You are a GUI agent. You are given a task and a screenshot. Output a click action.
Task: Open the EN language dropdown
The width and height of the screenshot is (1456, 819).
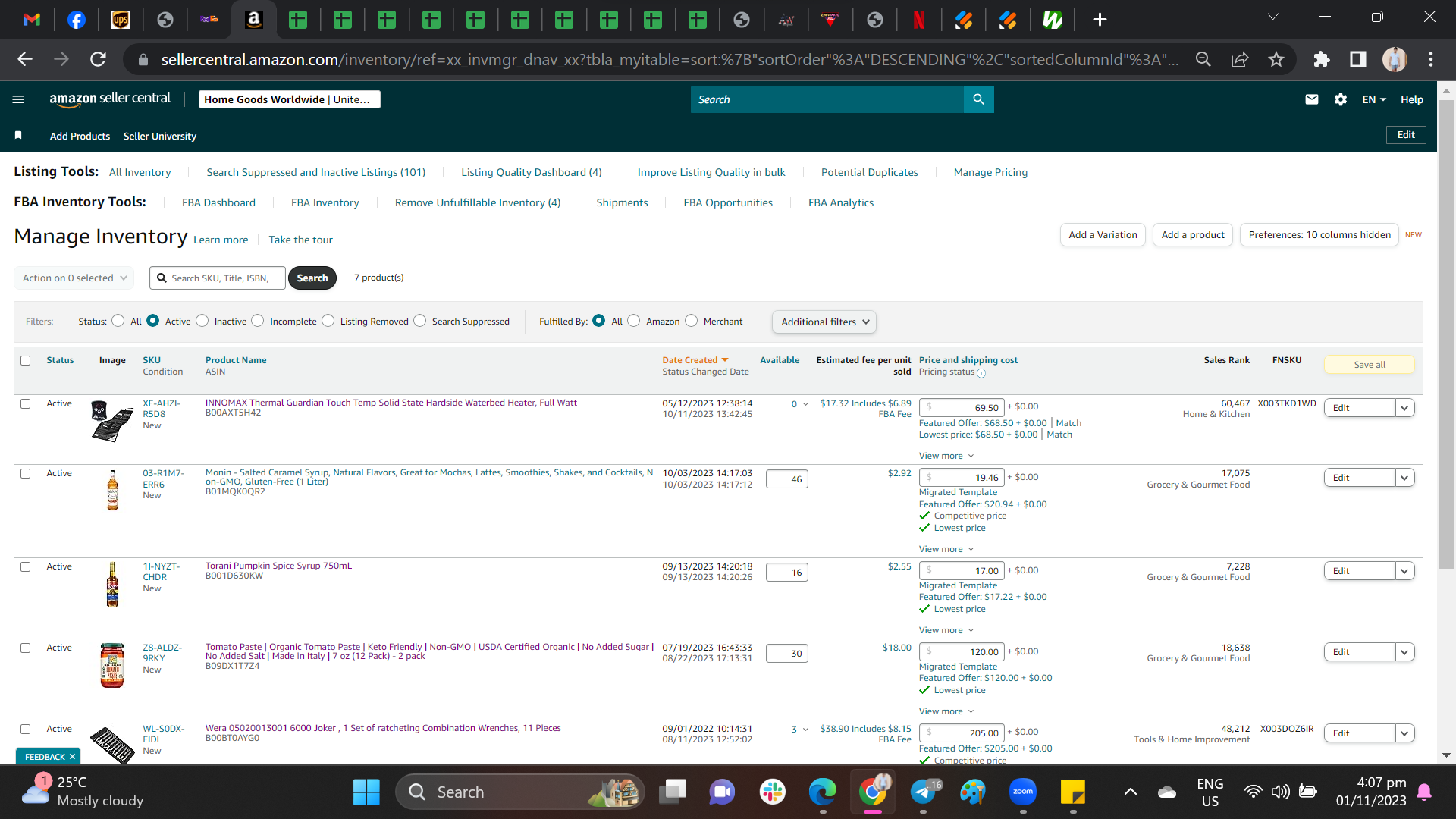click(x=1373, y=99)
